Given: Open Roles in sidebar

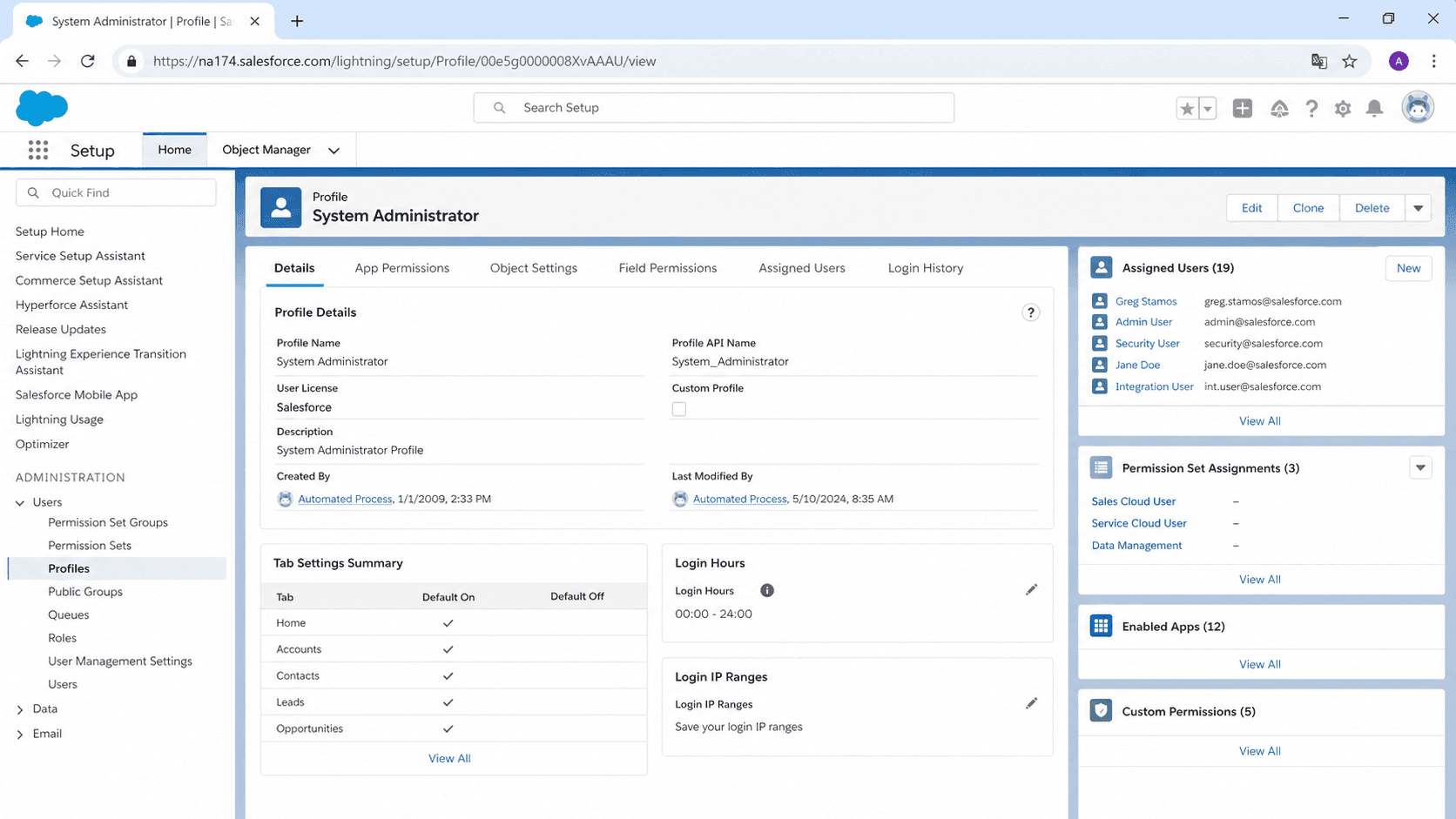Looking at the screenshot, I should pos(62,638).
